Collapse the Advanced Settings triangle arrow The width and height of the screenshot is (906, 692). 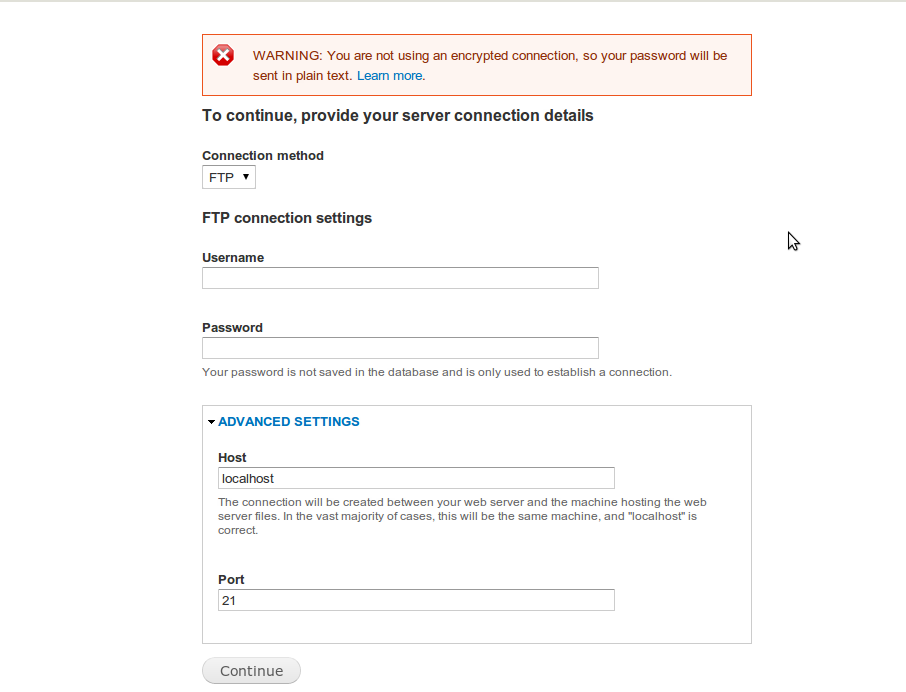click(212, 422)
